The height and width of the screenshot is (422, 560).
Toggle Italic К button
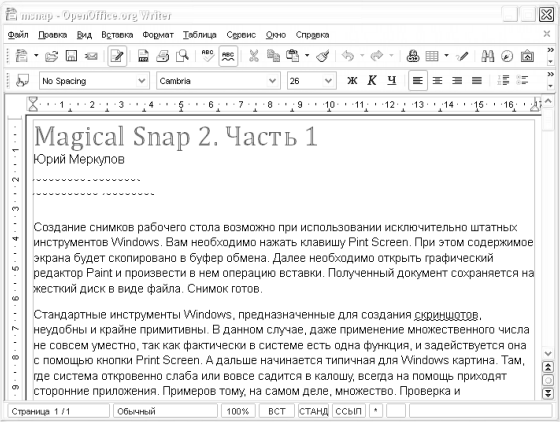[372, 81]
